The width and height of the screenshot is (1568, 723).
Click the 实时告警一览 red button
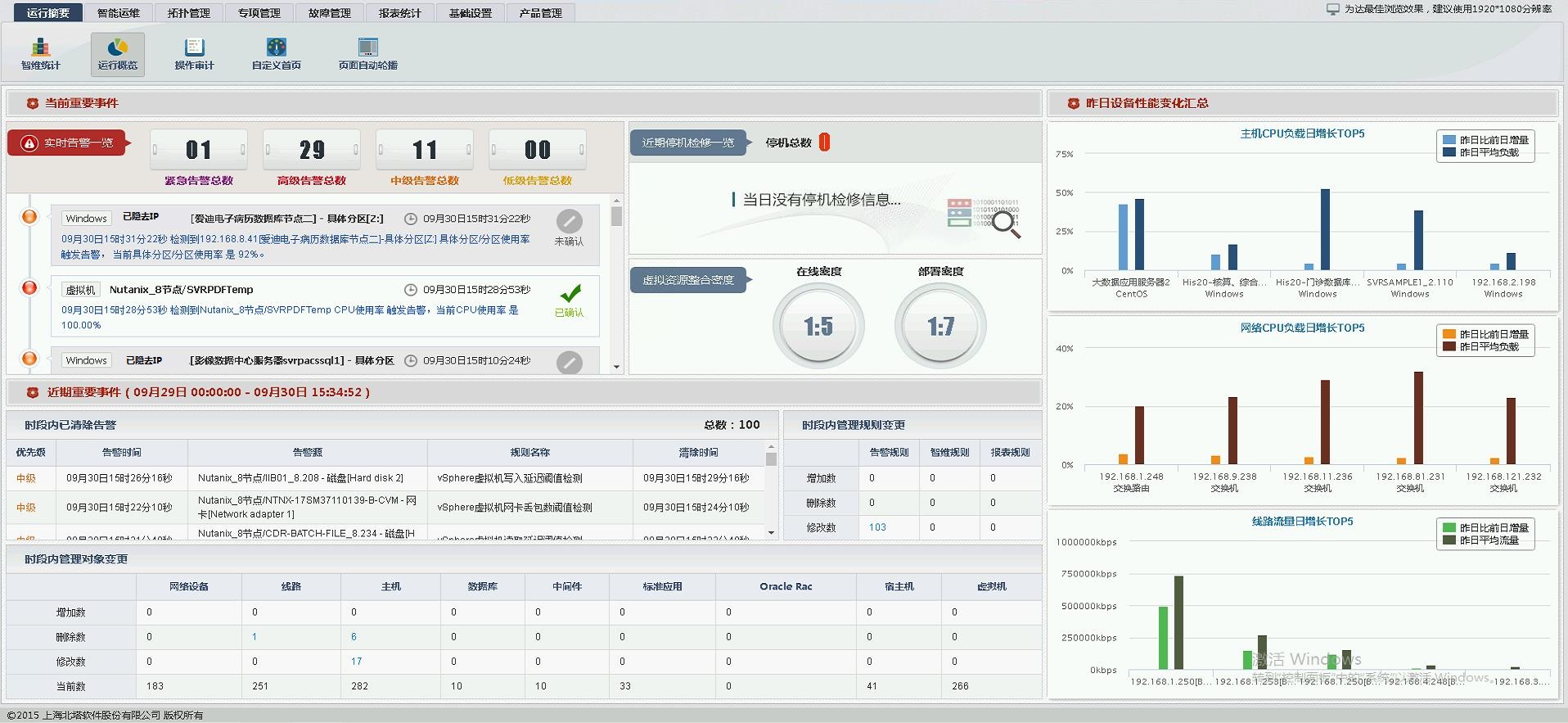[x=67, y=143]
